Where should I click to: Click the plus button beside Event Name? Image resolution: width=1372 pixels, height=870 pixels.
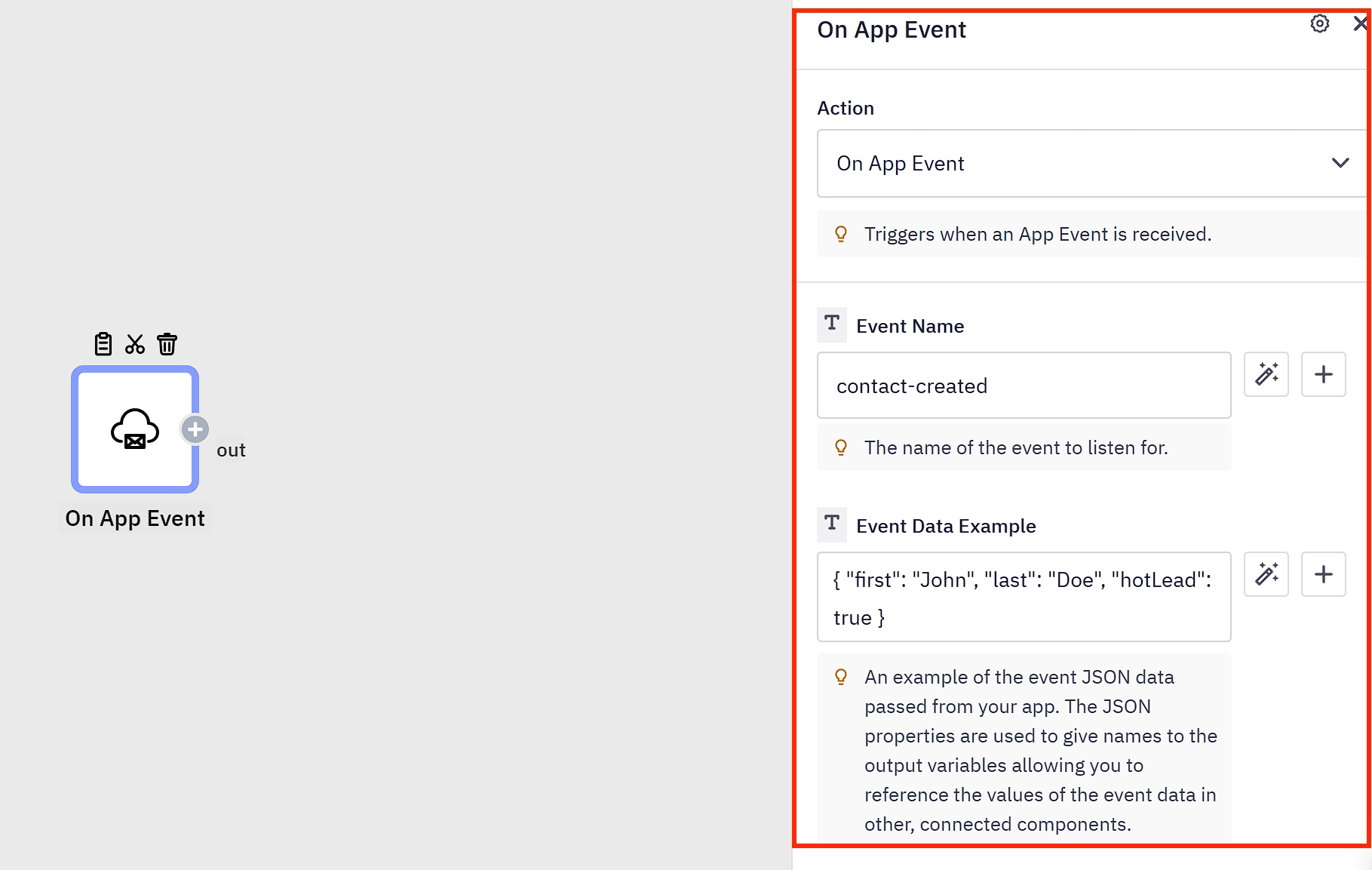click(1324, 374)
